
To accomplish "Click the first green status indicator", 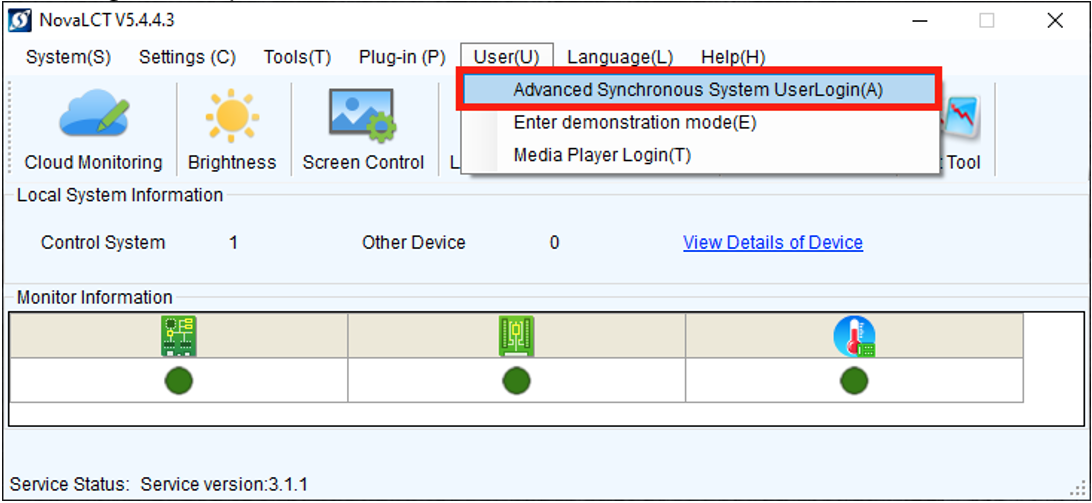I will (179, 380).
